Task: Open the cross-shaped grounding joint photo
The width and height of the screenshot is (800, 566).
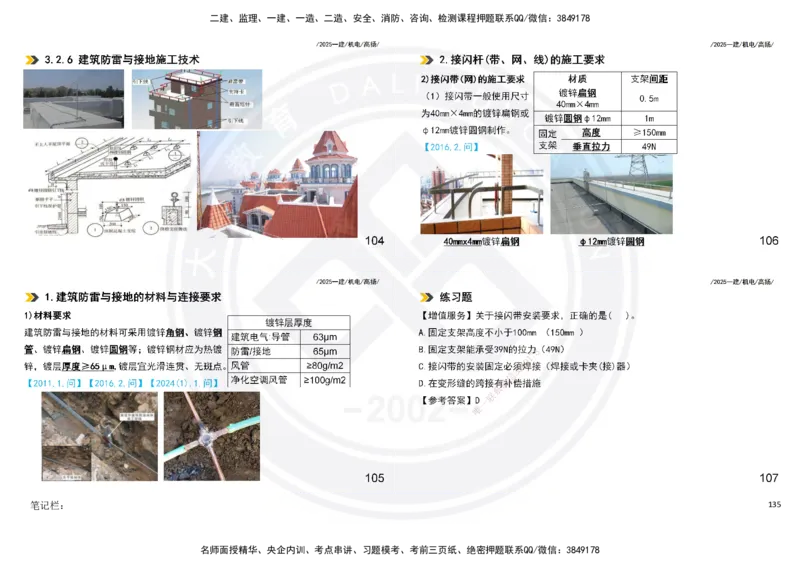Action: pyautogui.click(x=212, y=436)
